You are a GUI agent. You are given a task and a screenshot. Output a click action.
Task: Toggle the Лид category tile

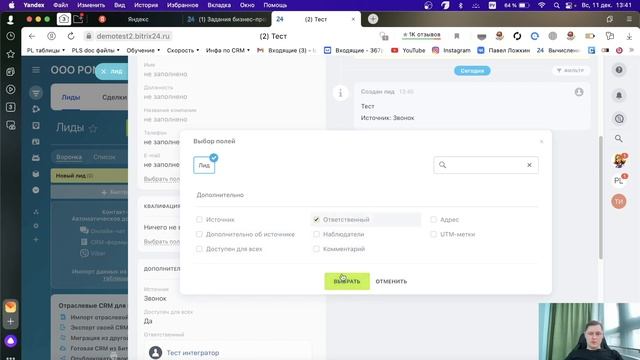point(204,165)
